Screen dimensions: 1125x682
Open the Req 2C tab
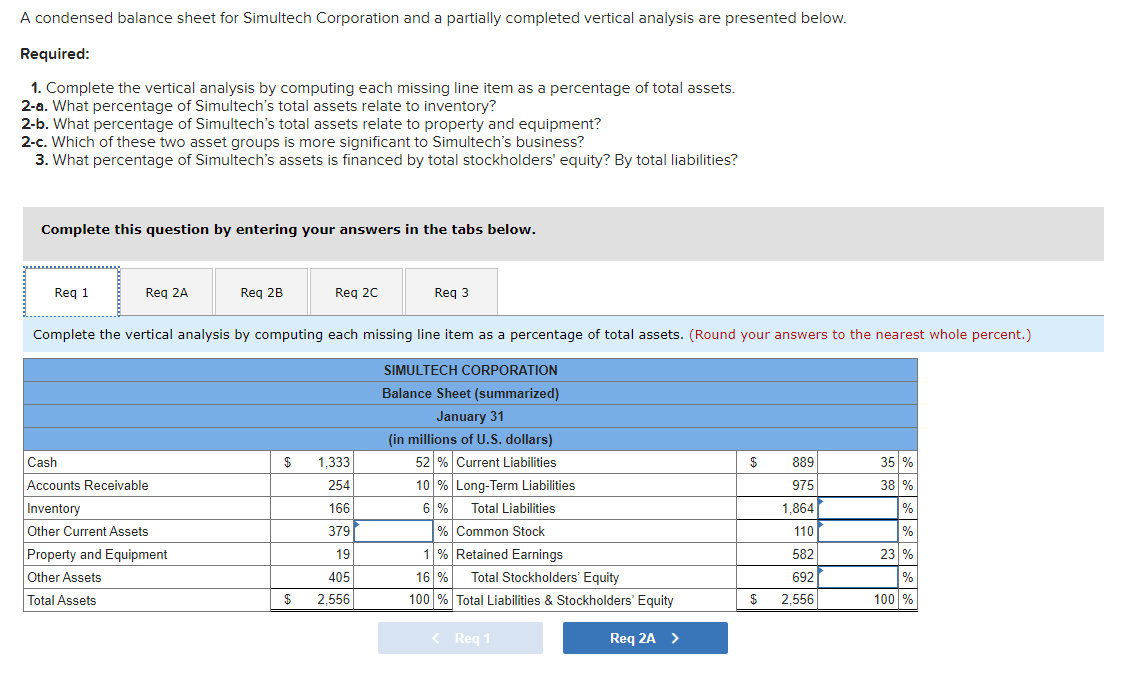tap(356, 291)
